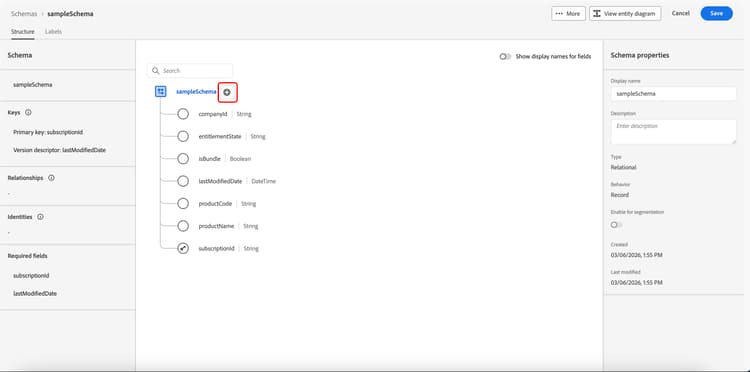Click the Boolean type label

pos(241,159)
